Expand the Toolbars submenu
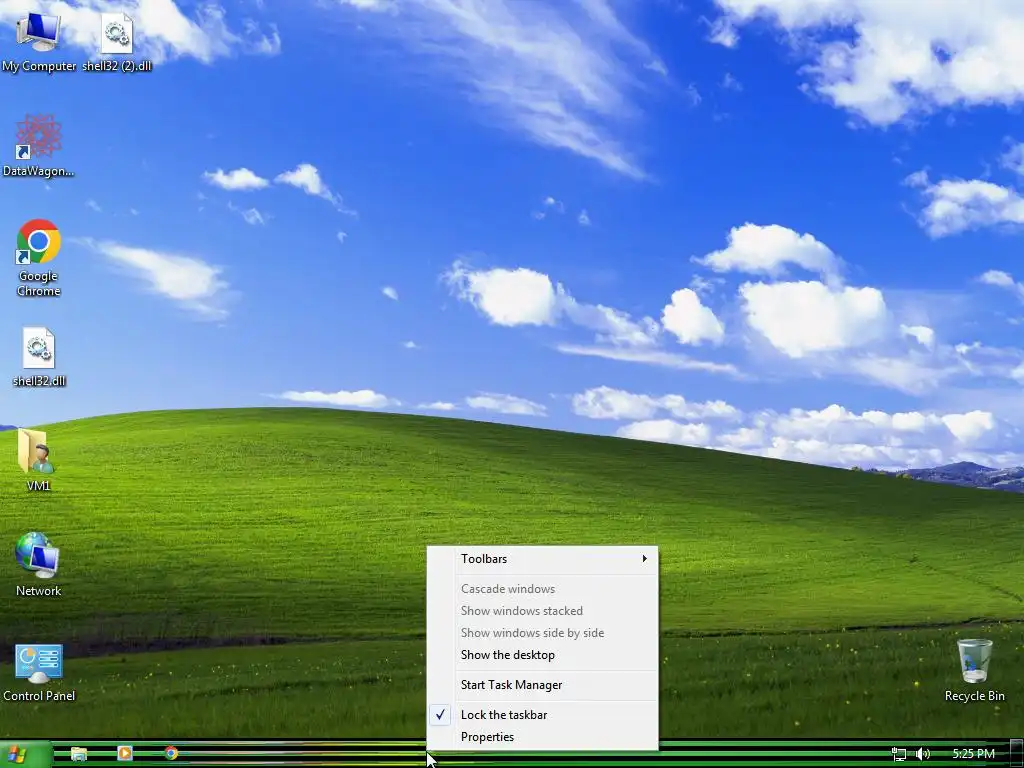Viewport: 1024px width, 768px height. click(x=542, y=559)
